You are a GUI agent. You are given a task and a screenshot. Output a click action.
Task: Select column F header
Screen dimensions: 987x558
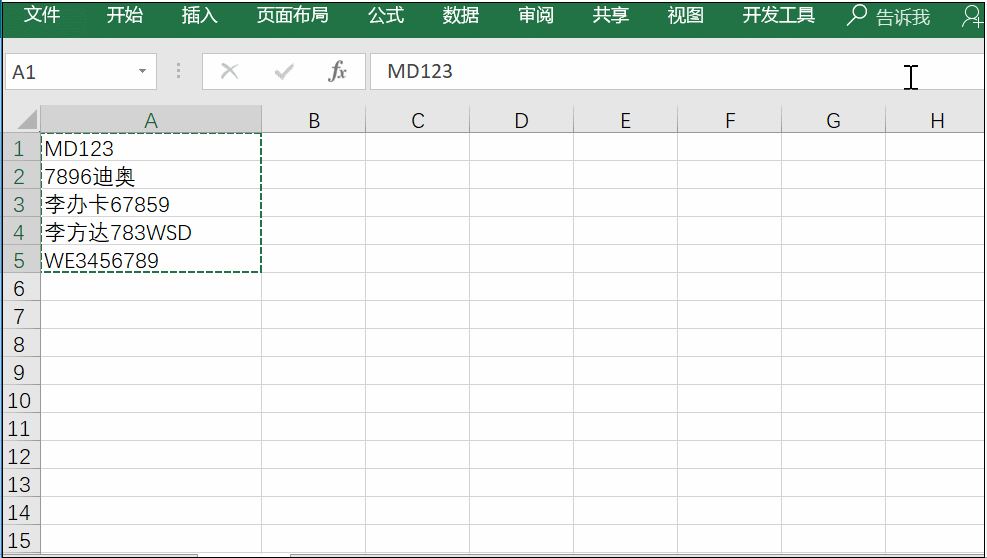coord(730,120)
